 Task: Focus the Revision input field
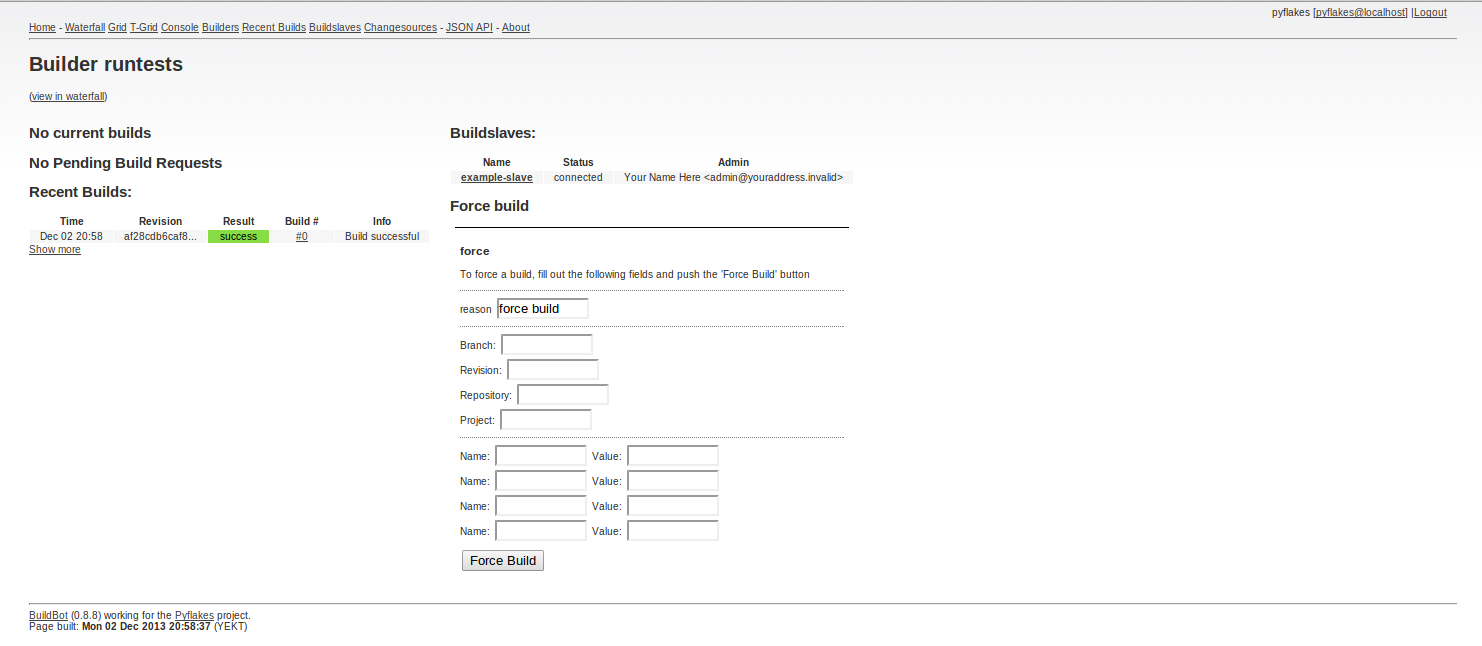pos(553,370)
